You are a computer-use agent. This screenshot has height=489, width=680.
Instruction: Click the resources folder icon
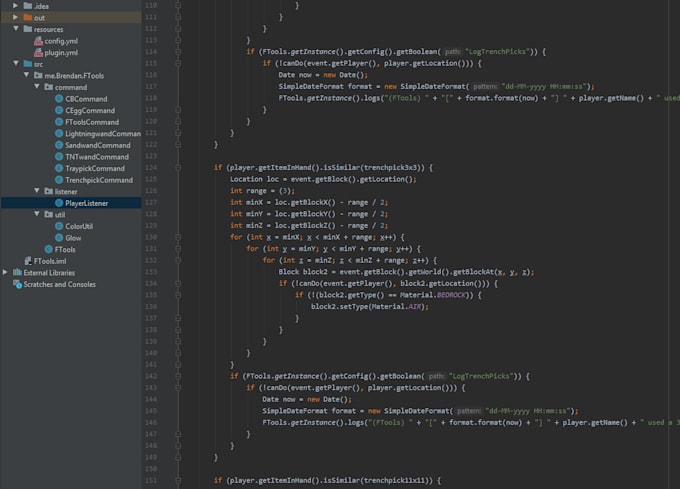(28, 29)
